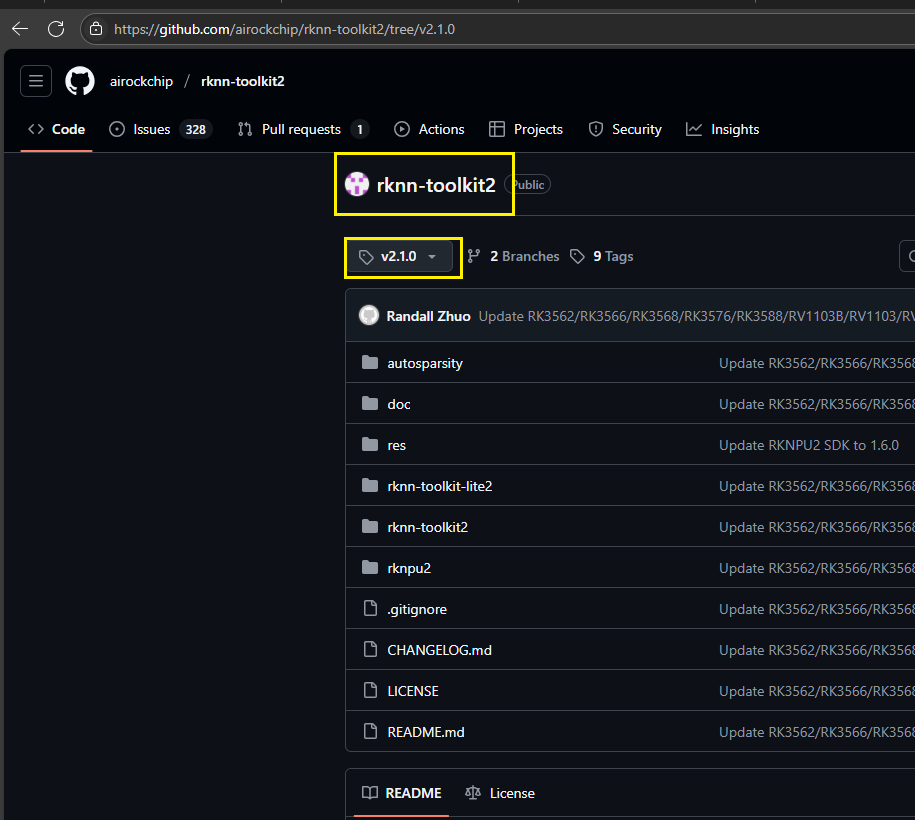Open the Actions tab
The image size is (915, 820).
pos(429,129)
